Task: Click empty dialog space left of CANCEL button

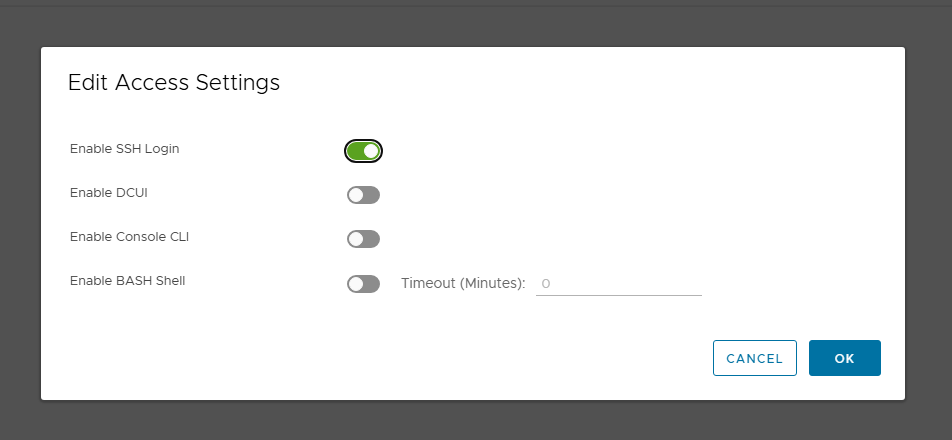Action: [x=400, y=358]
